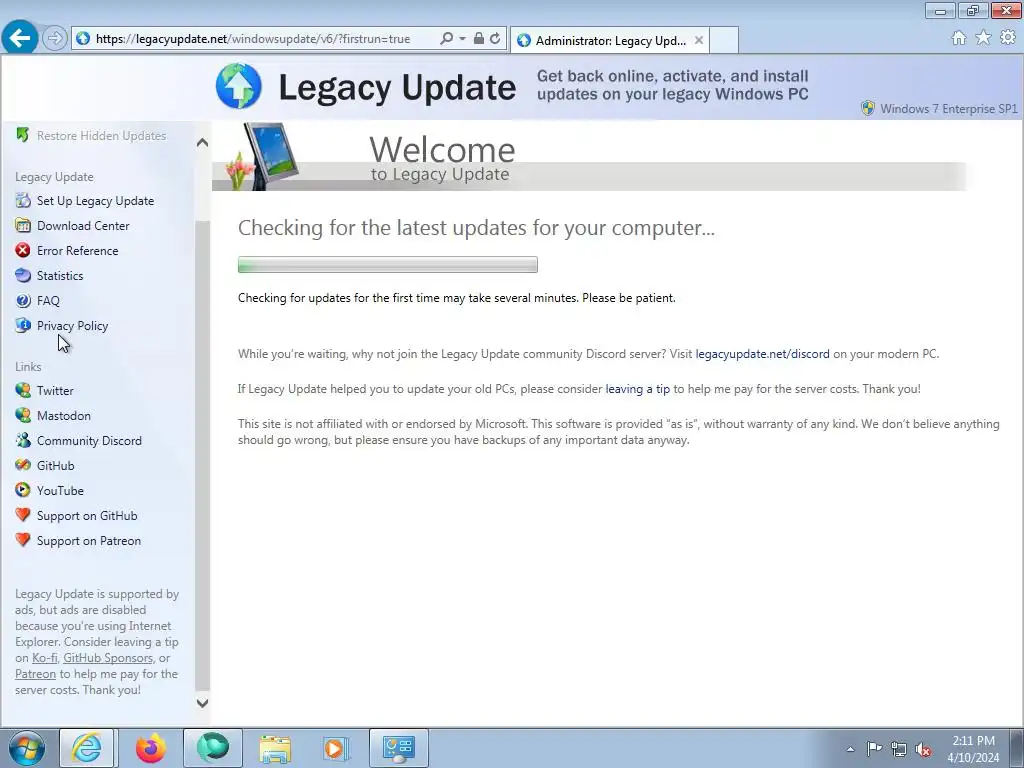Click the URL address field
Screen dimensions: 1024x768
[x=255, y=39]
